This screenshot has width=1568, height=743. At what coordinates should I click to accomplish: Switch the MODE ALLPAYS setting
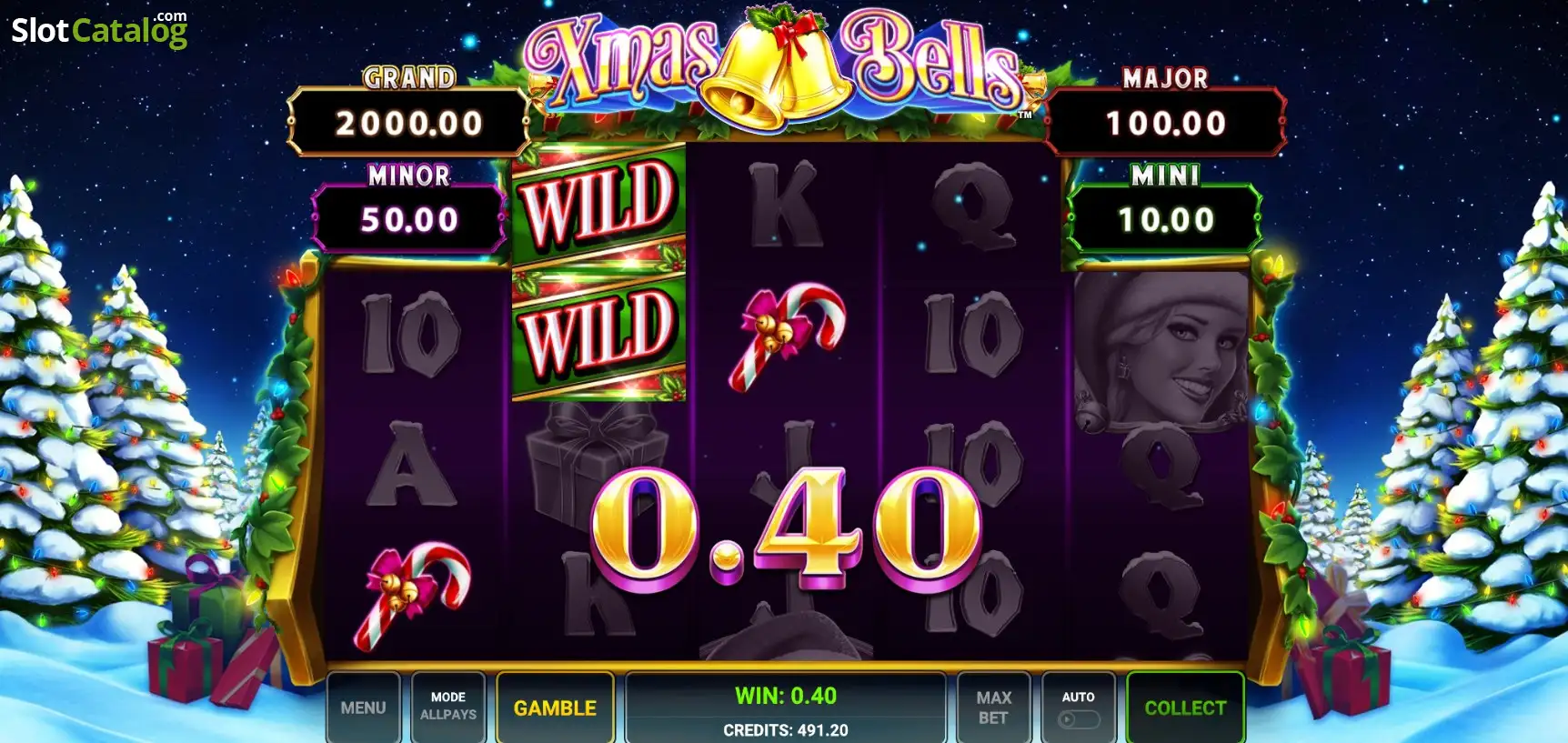pos(448,708)
